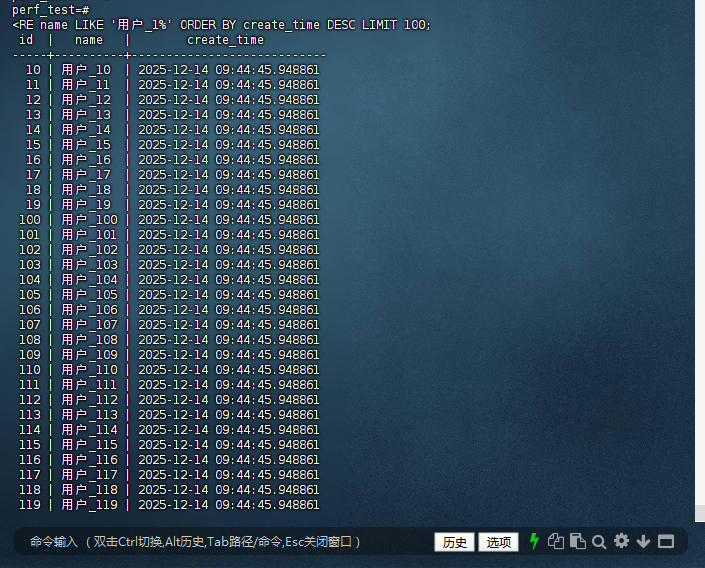Select the 用户_118 name cell
The width and height of the screenshot is (705, 568).
(89, 489)
